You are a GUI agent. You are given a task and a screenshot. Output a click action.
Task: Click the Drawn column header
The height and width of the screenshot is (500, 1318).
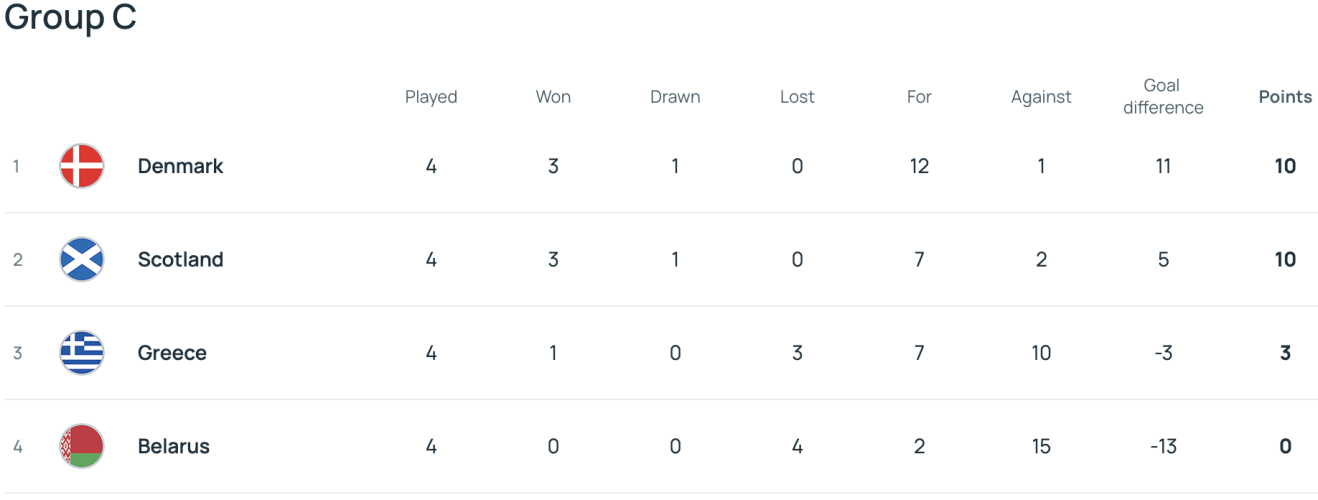coord(675,97)
